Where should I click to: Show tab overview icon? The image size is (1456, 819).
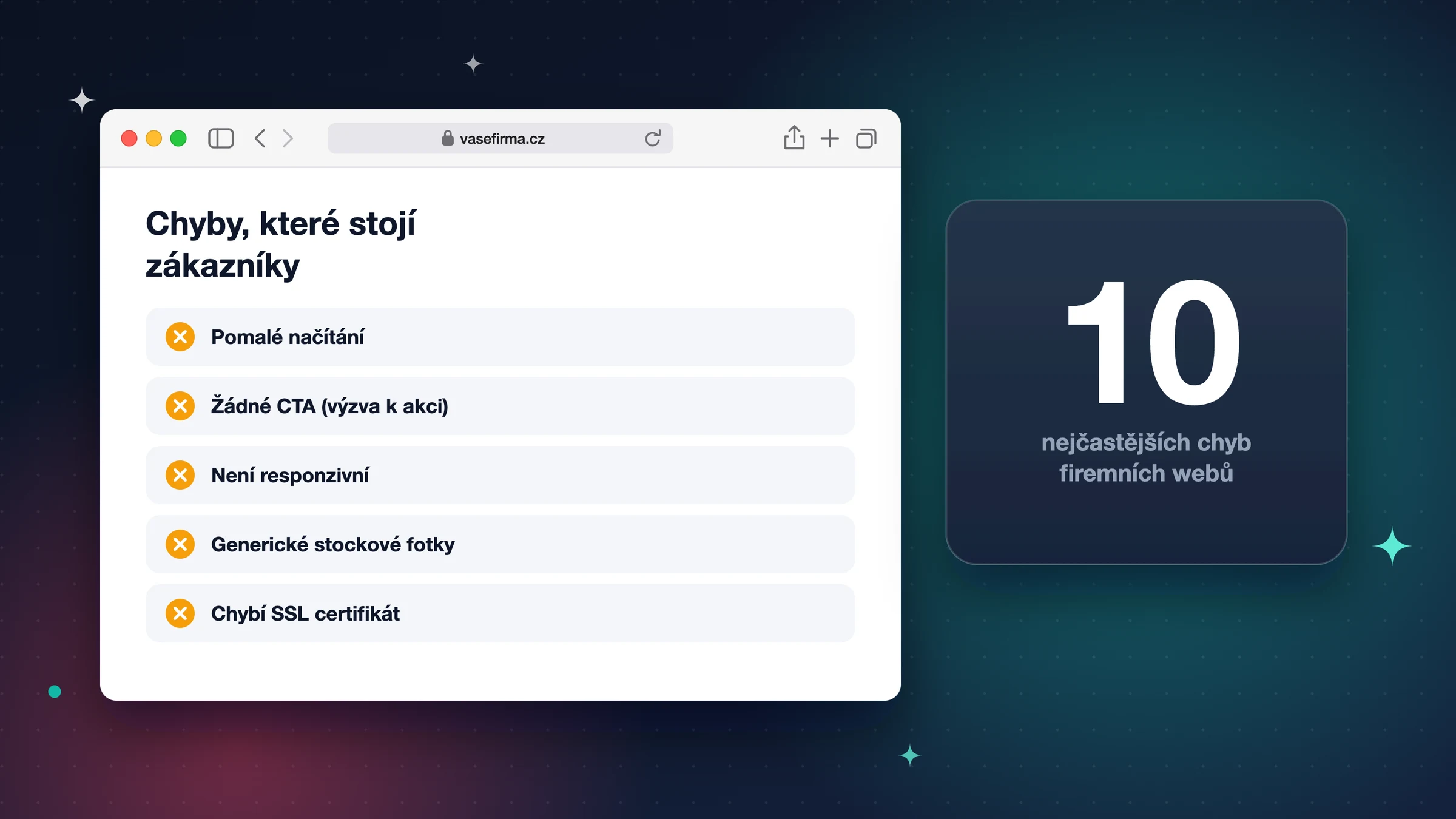(866, 138)
